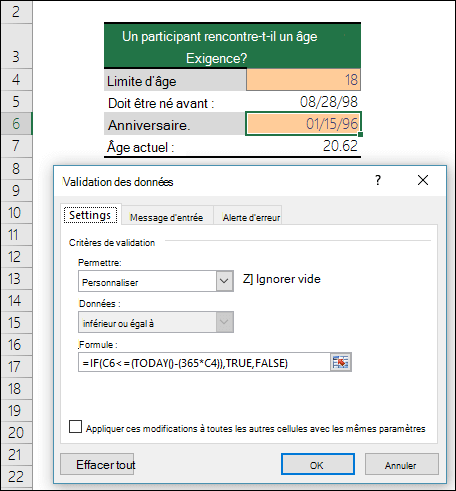Select row header 10
Screen dimensions: 456x491
click(x=16, y=213)
